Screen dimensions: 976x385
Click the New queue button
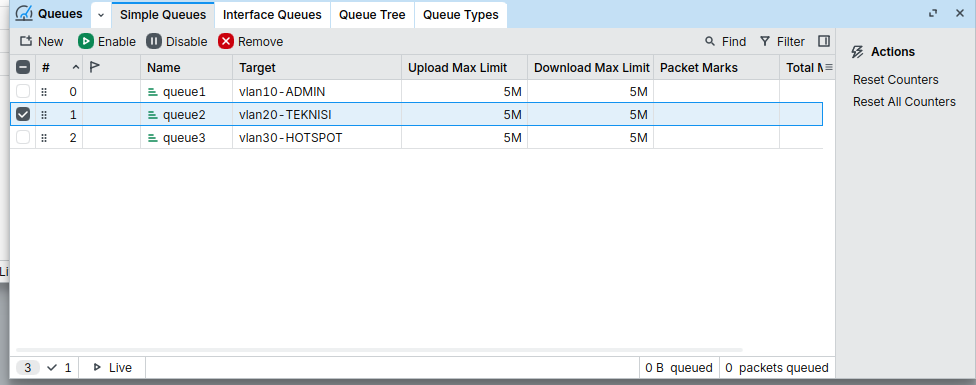click(42, 42)
